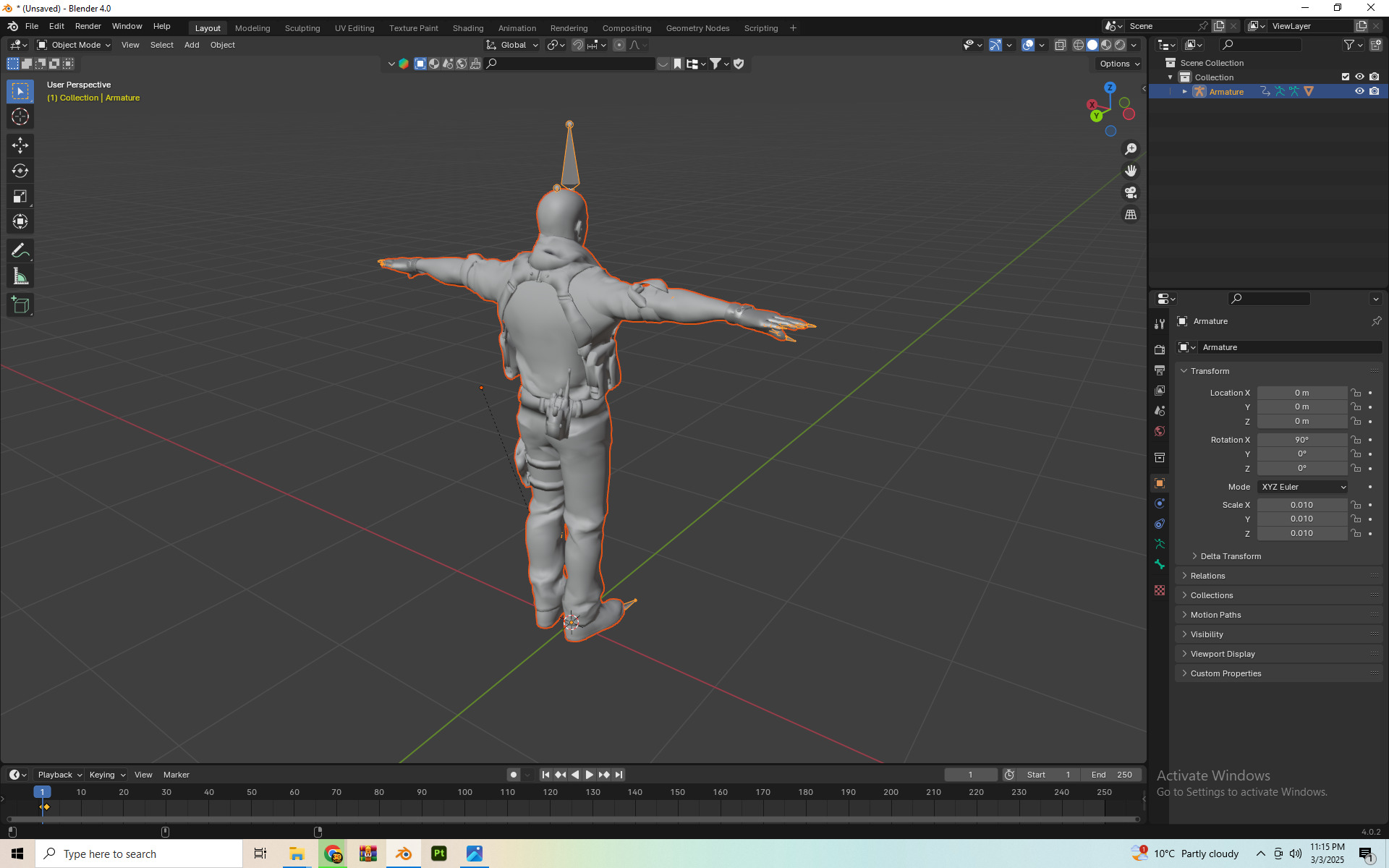The width and height of the screenshot is (1389, 868).
Task: Open Blender from the Windows taskbar
Action: click(x=404, y=854)
